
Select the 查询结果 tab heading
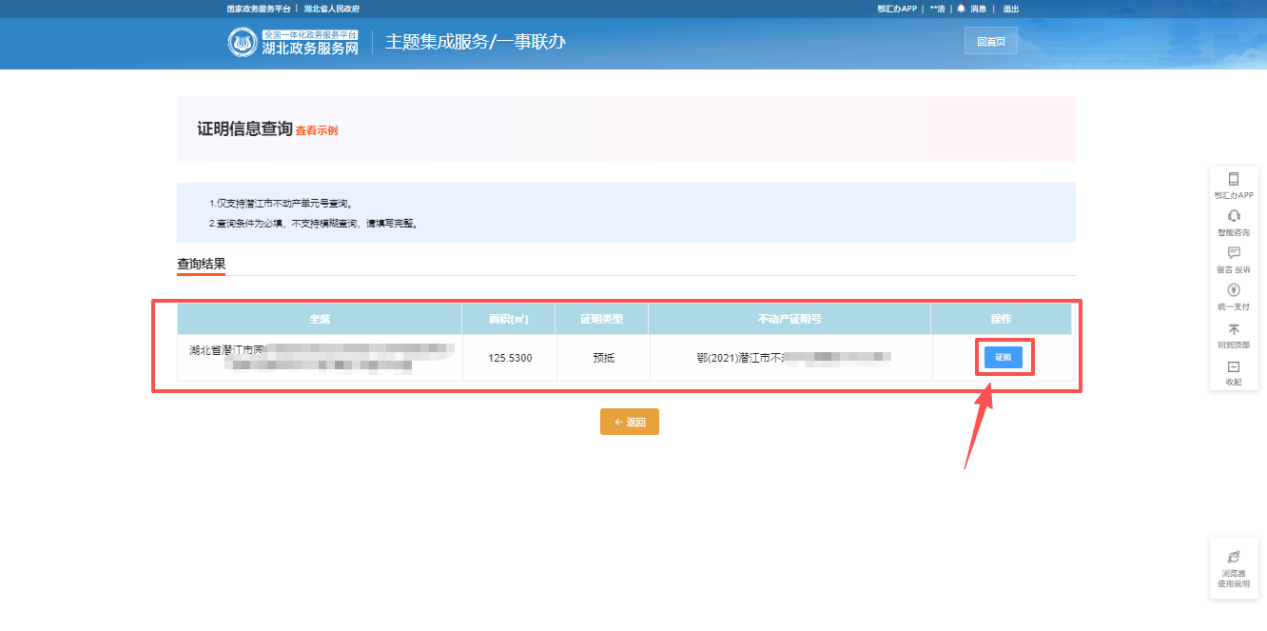click(x=201, y=265)
